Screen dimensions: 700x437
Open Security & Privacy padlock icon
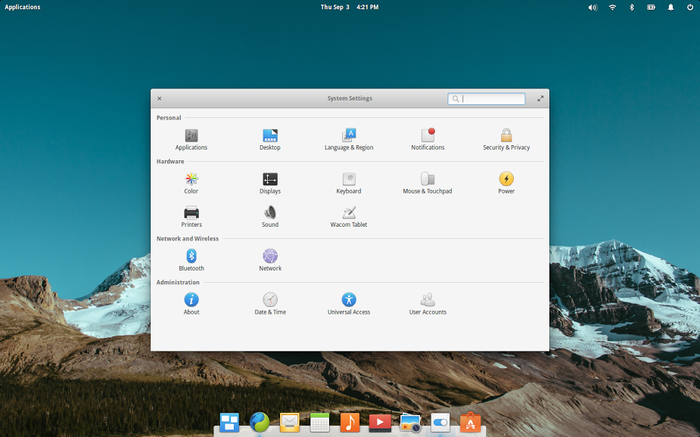[506, 135]
